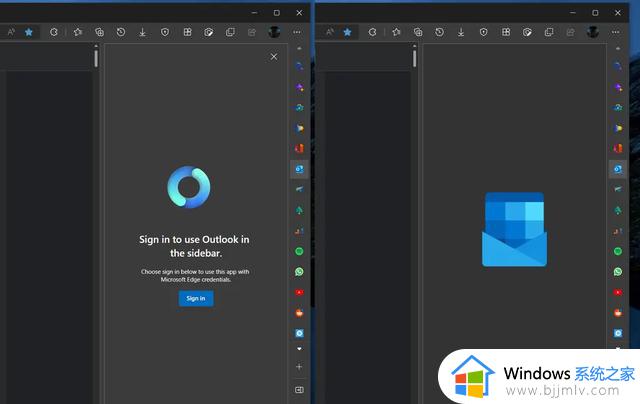The height and width of the screenshot is (404, 640).
Task: Click four-squares grid icon in right window toolbar
Action: point(506,32)
